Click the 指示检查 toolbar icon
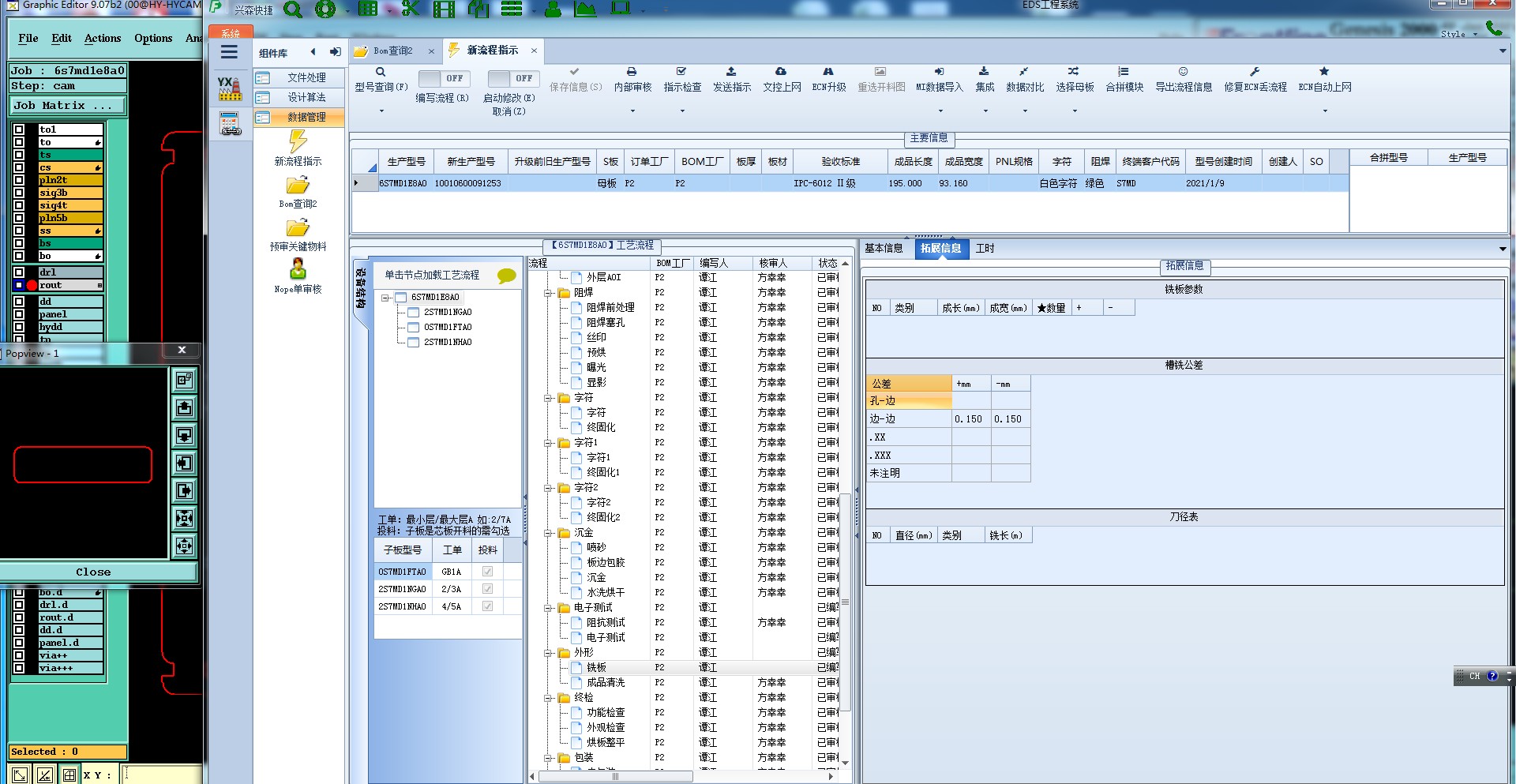 (682, 72)
